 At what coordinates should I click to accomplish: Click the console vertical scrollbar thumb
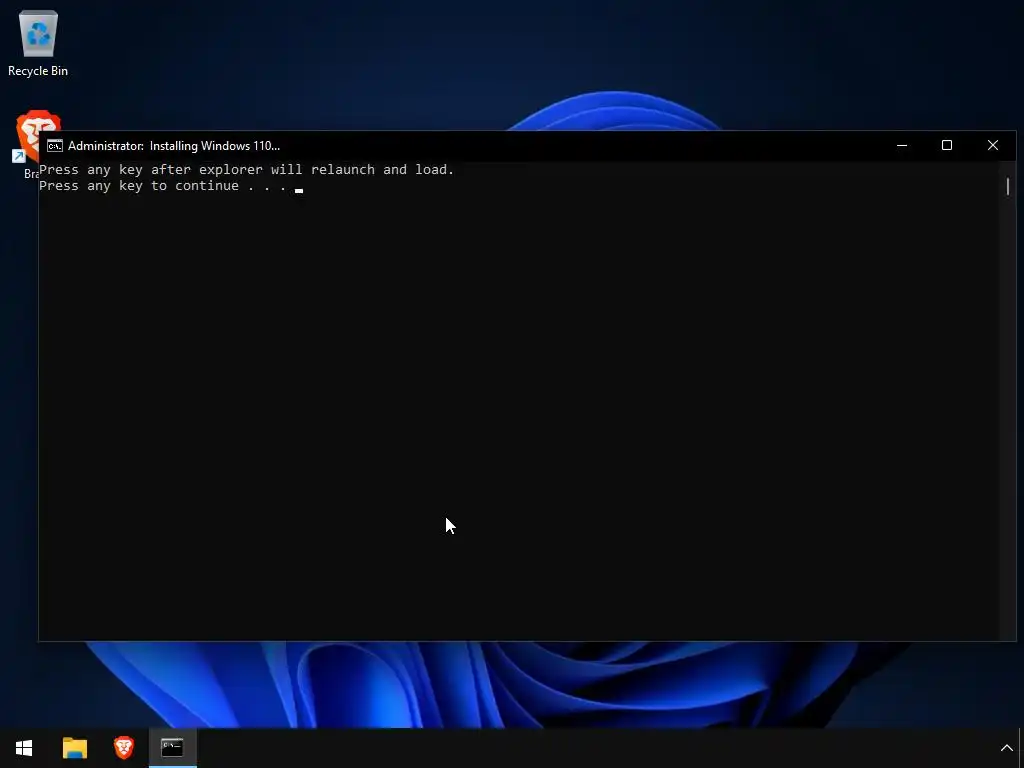pos(1008,186)
